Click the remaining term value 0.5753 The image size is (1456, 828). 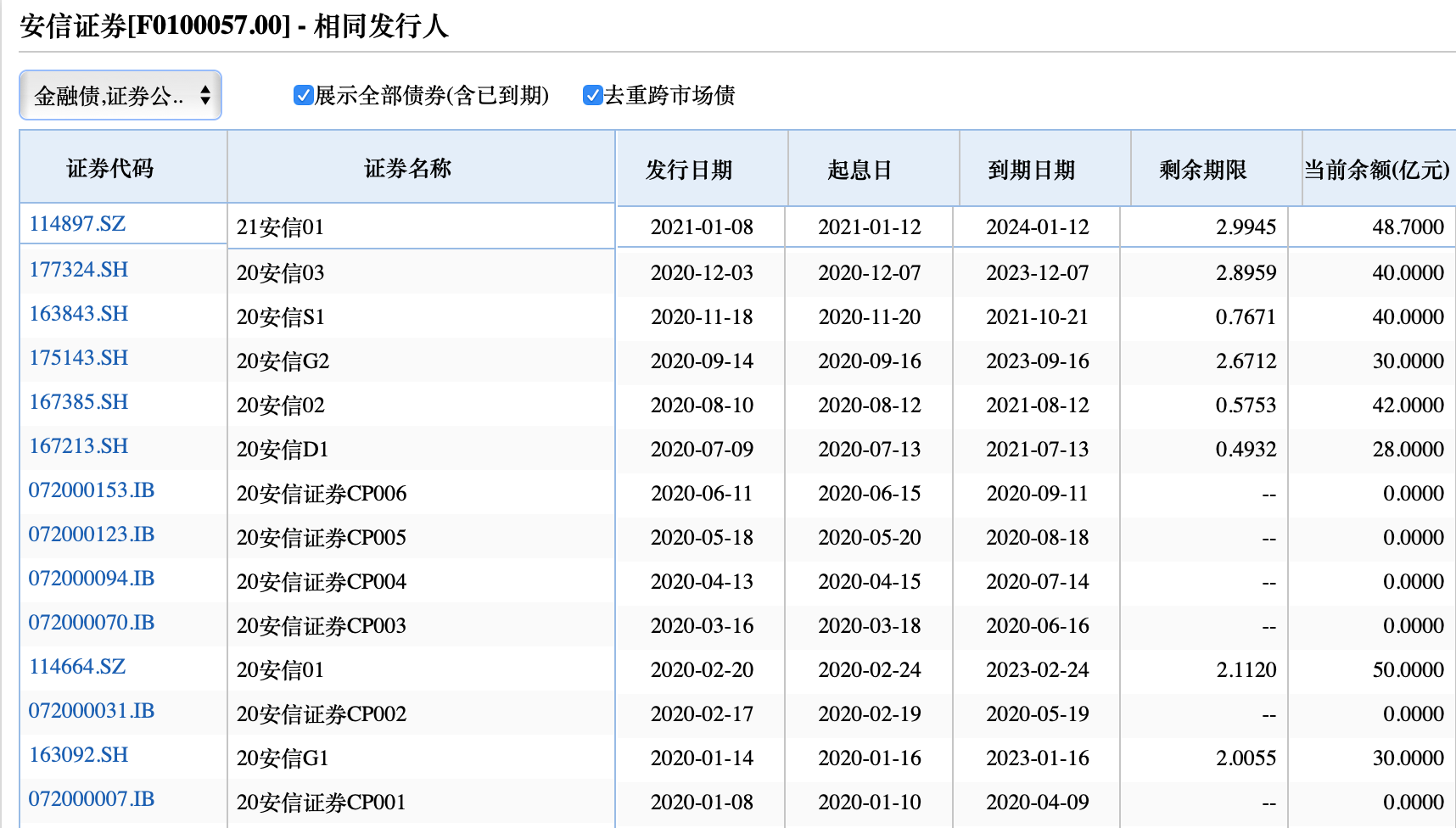[1246, 405]
